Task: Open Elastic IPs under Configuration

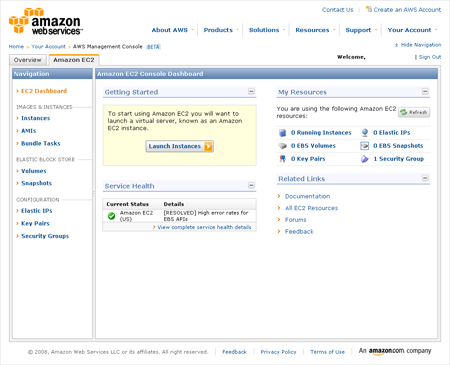Action: (37, 211)
